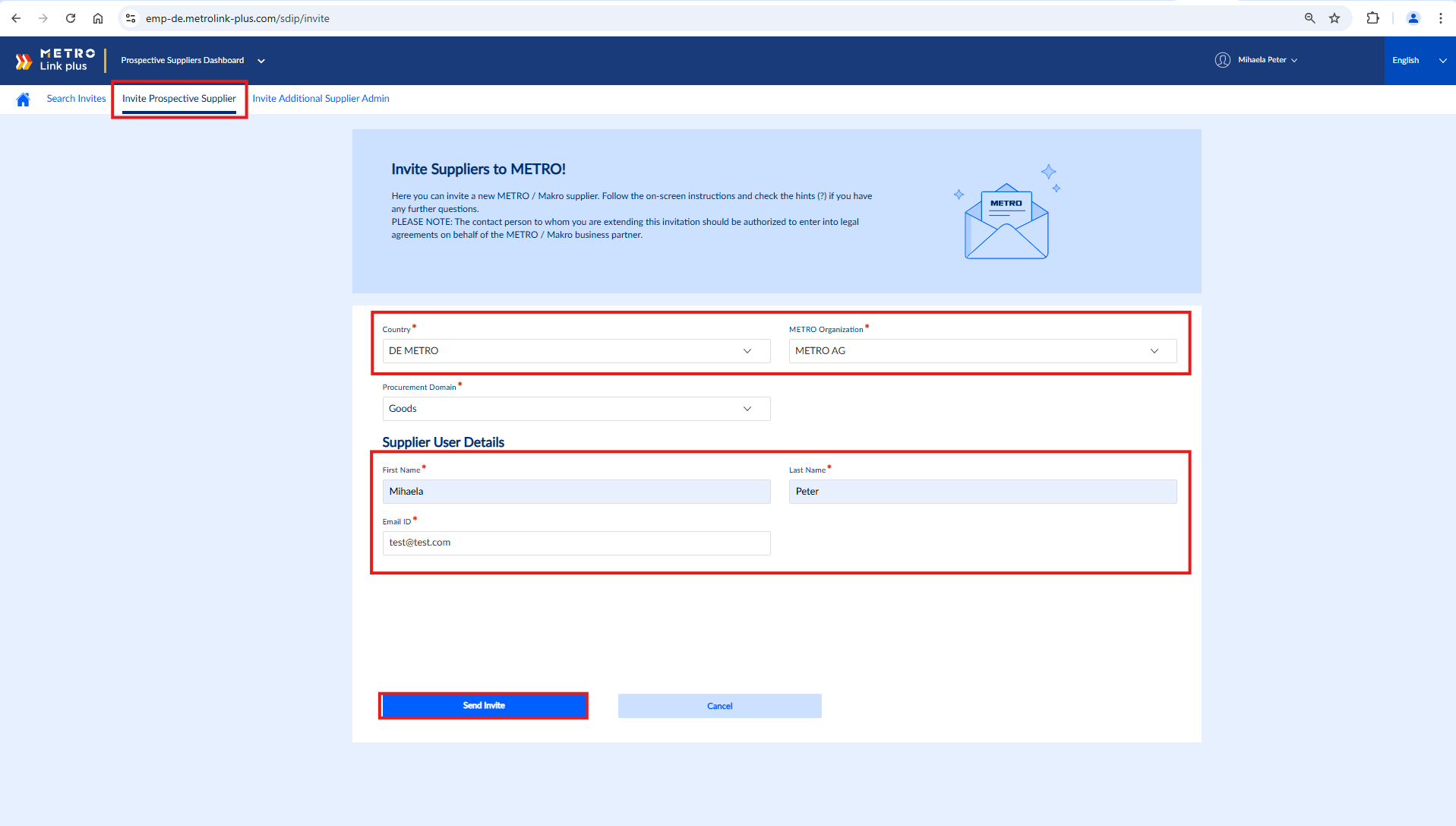The width and height of the screenshot is (1456, 826).
Task: Click the Supplier User Details heading
Action: 444,442
